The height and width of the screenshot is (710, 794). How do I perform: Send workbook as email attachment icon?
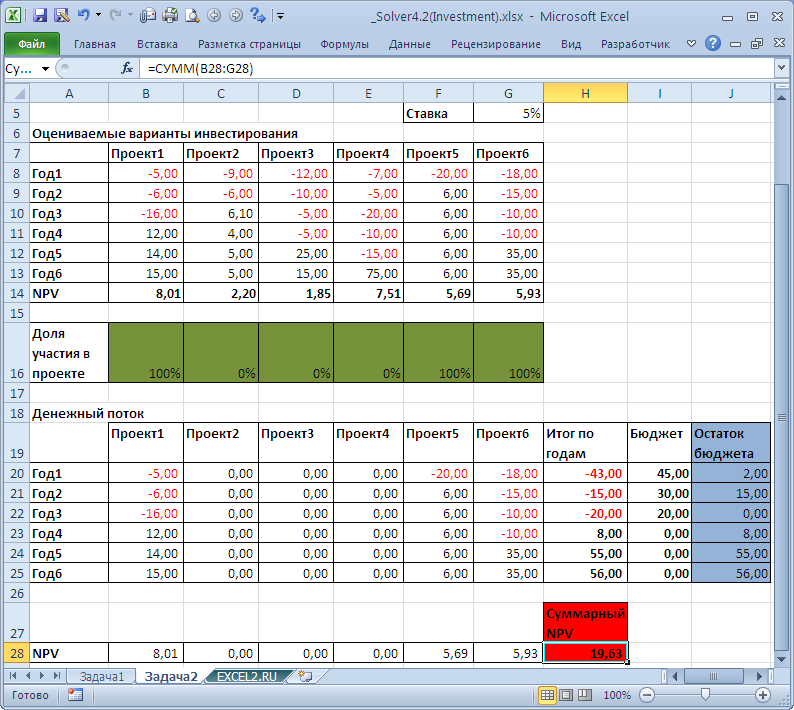148,16
